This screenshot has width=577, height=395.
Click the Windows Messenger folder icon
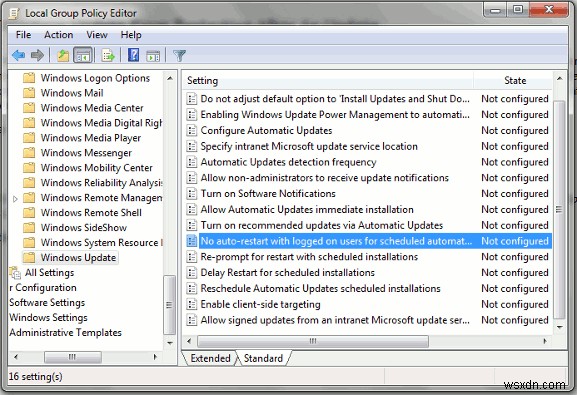click(x=29, y=152)
